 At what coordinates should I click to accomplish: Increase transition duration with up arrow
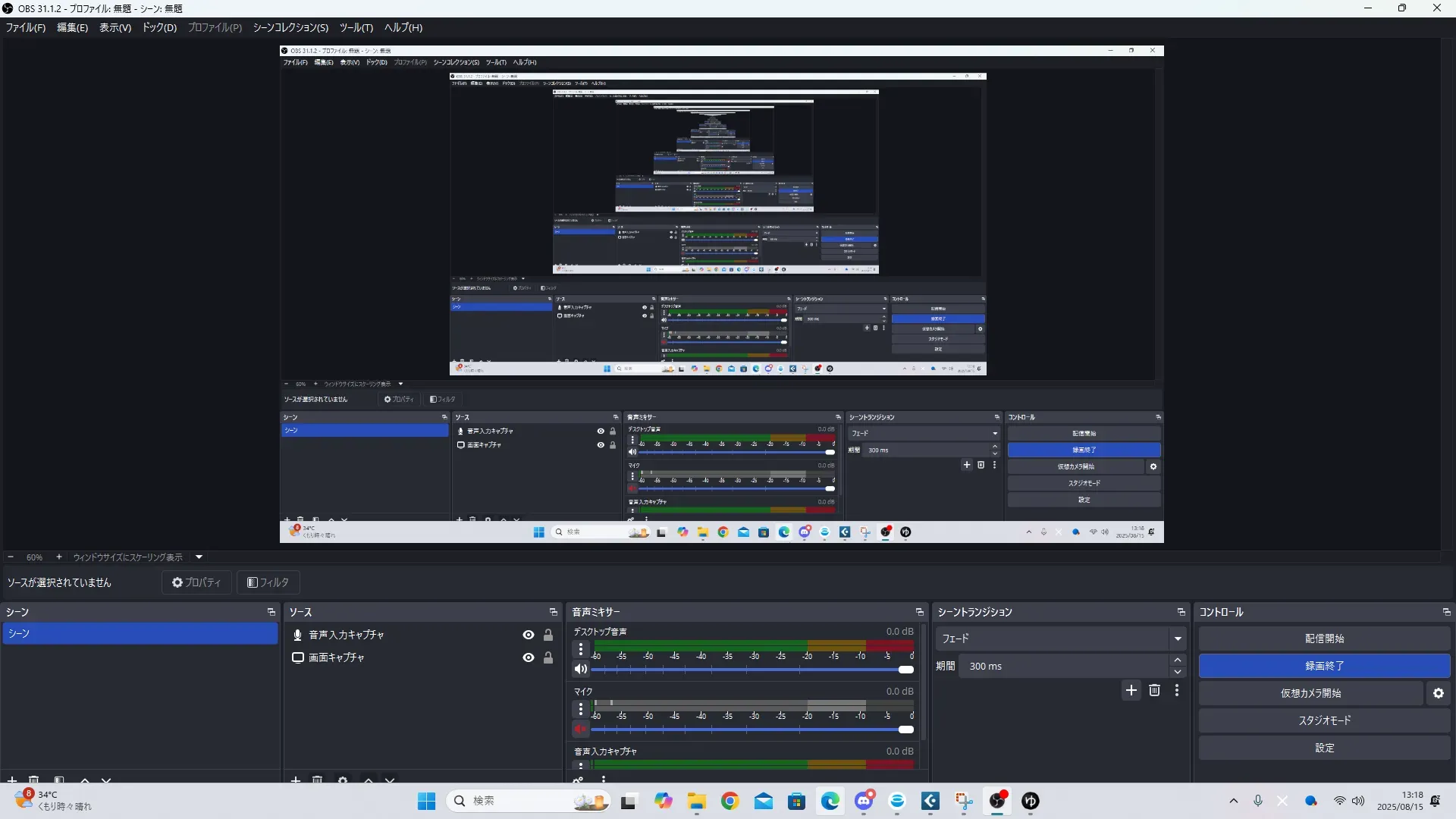1177,661
